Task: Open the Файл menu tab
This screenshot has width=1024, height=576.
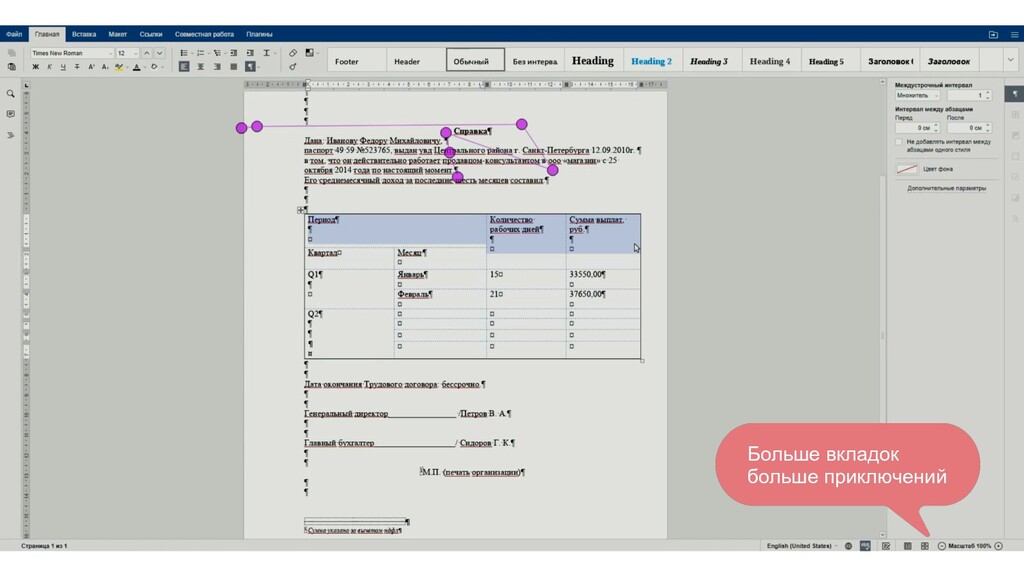Action: 14,35
